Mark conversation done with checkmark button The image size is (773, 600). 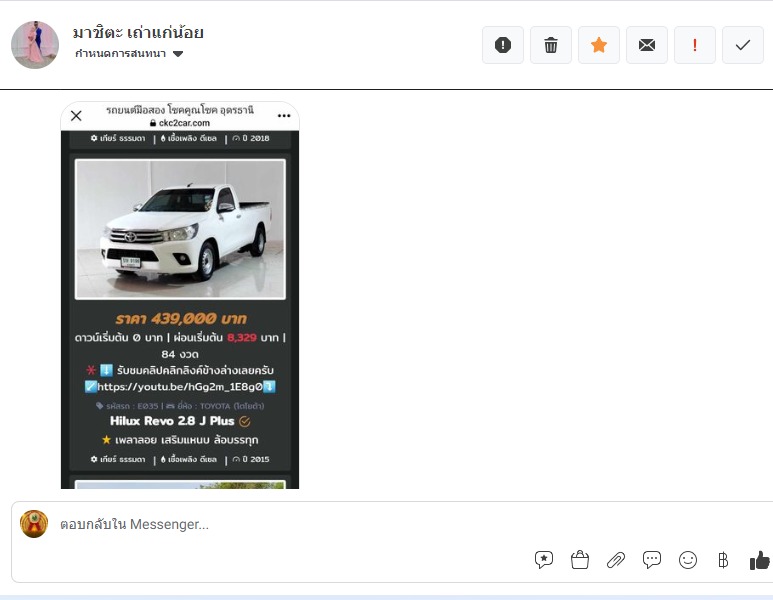(743, 45)
